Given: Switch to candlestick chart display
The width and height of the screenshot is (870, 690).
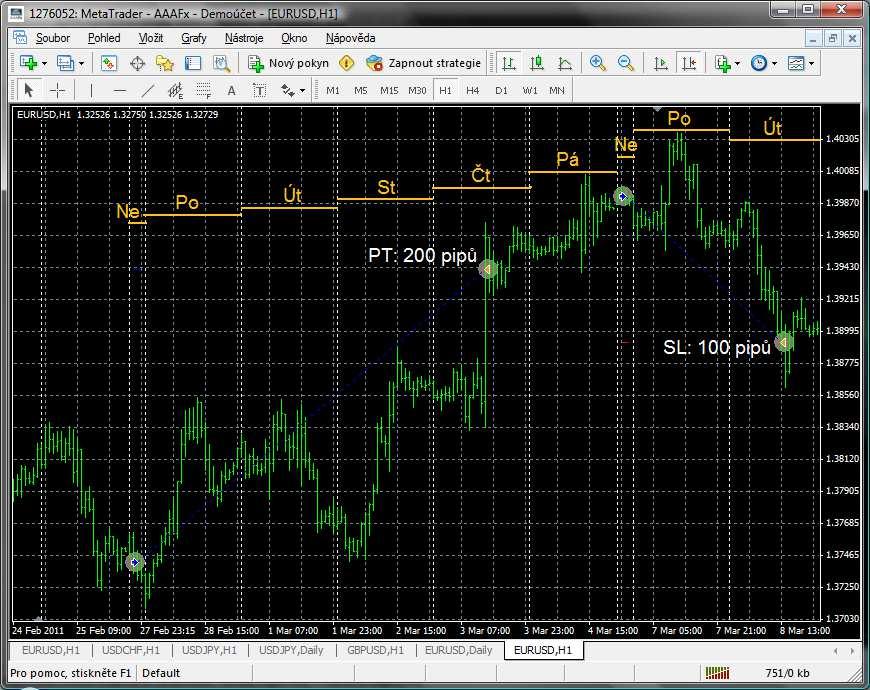Looking at the screenshot, I should tap(537, 63).
